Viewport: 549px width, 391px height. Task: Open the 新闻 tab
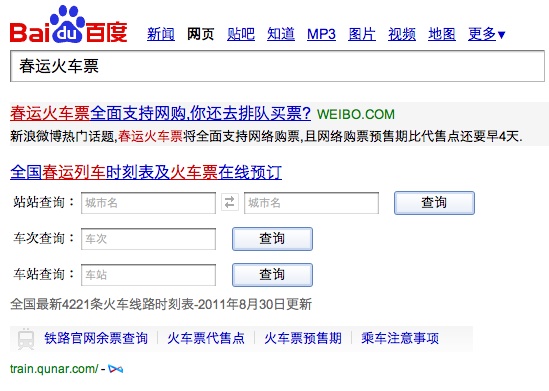coord(161,34)
